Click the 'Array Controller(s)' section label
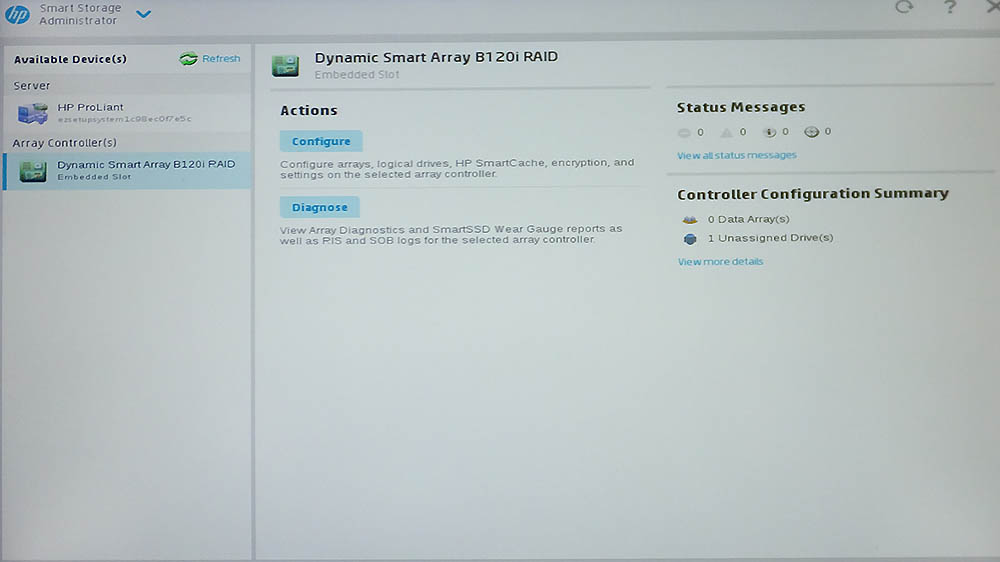The height and width of the screenshot is (562, 1000). (64, 143)
